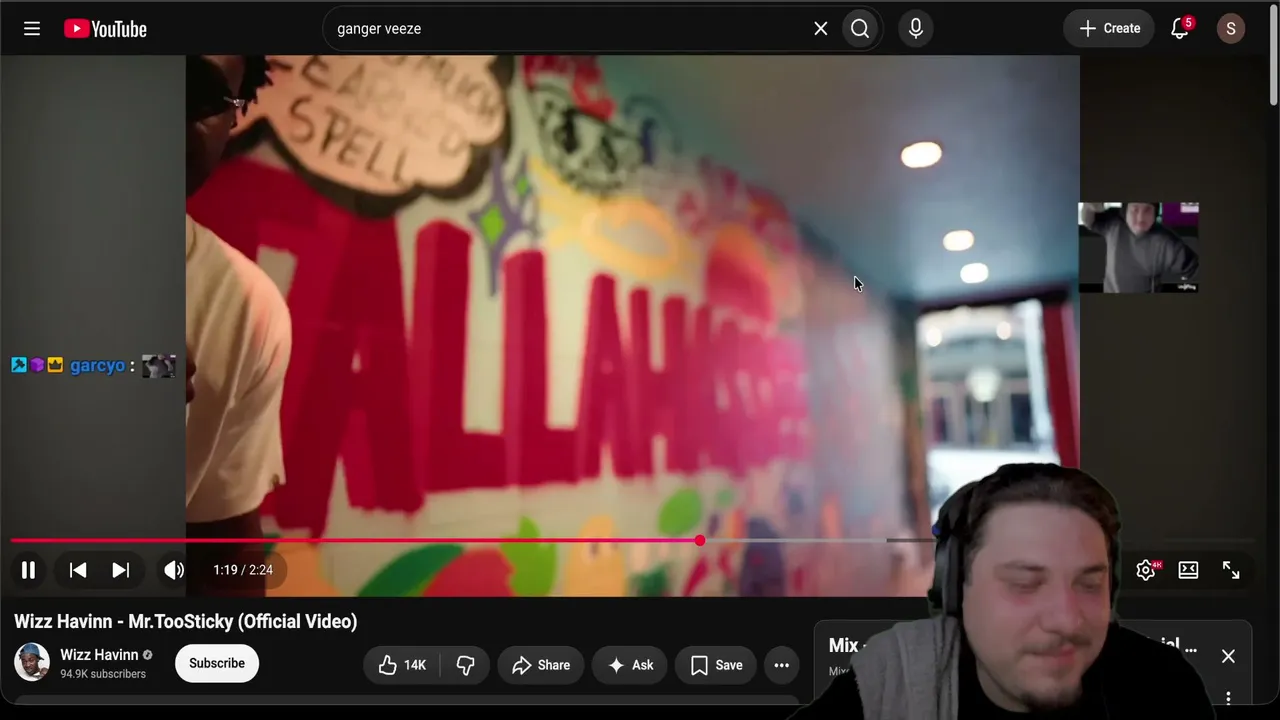Open the player settings gear
This screenshot has height=720, width=1280.
click(1146, 570)
